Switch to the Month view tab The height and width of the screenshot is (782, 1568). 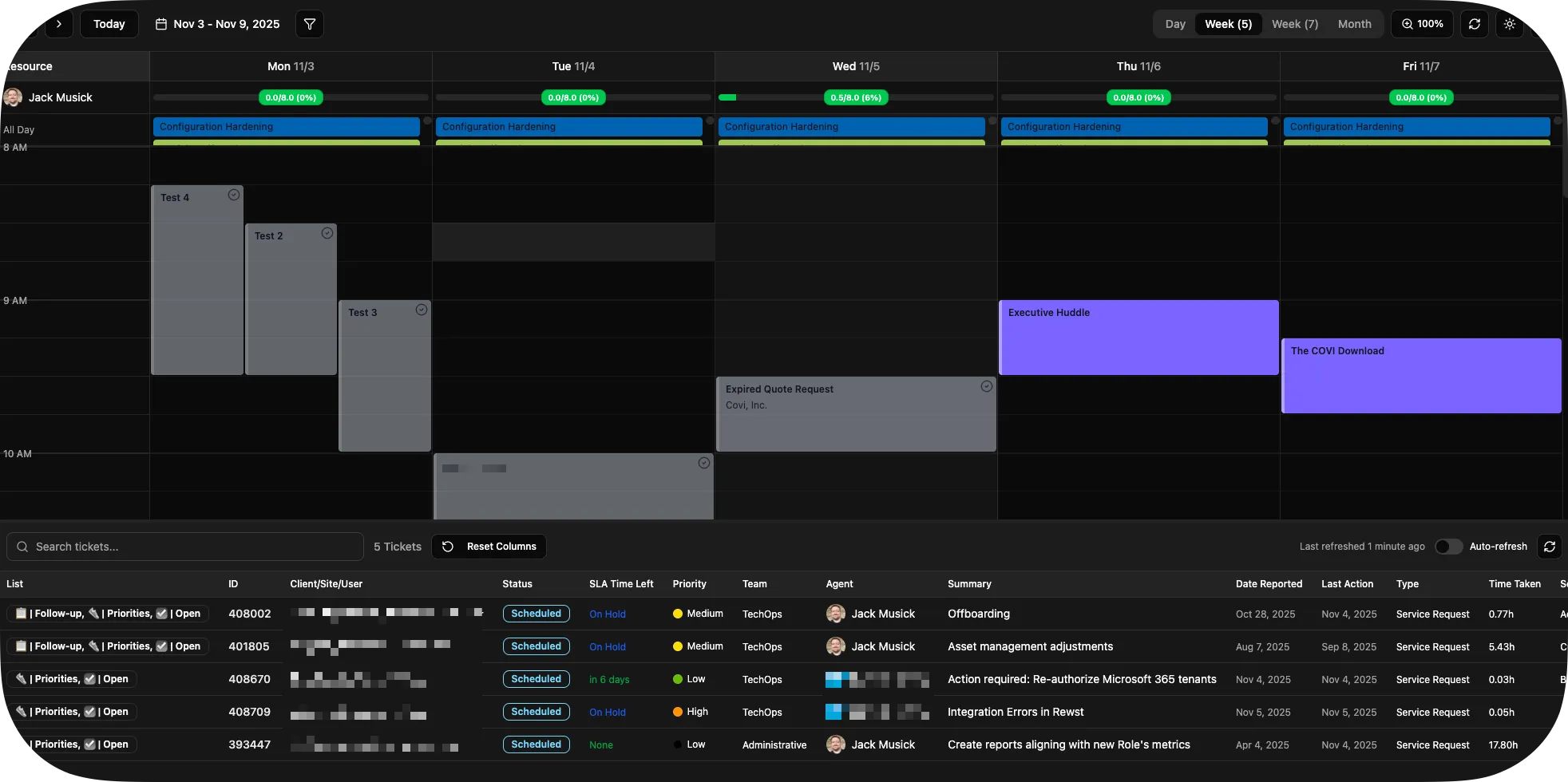click(1354, 24)
